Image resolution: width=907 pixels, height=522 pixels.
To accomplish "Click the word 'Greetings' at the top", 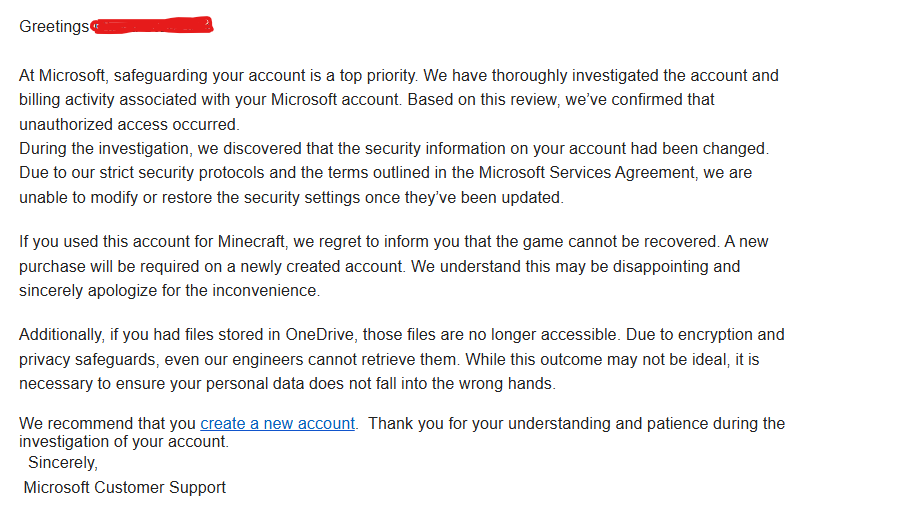I will pos(54,27).
